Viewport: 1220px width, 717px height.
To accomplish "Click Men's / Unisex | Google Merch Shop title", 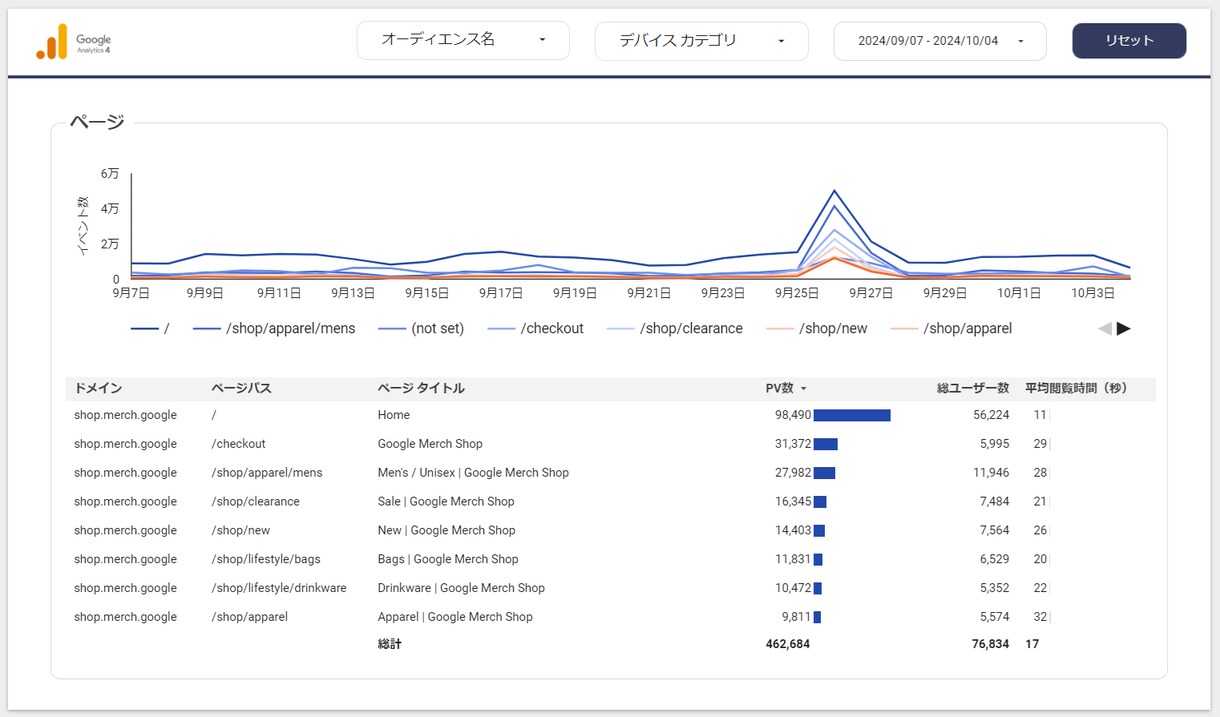I will 473,473.
